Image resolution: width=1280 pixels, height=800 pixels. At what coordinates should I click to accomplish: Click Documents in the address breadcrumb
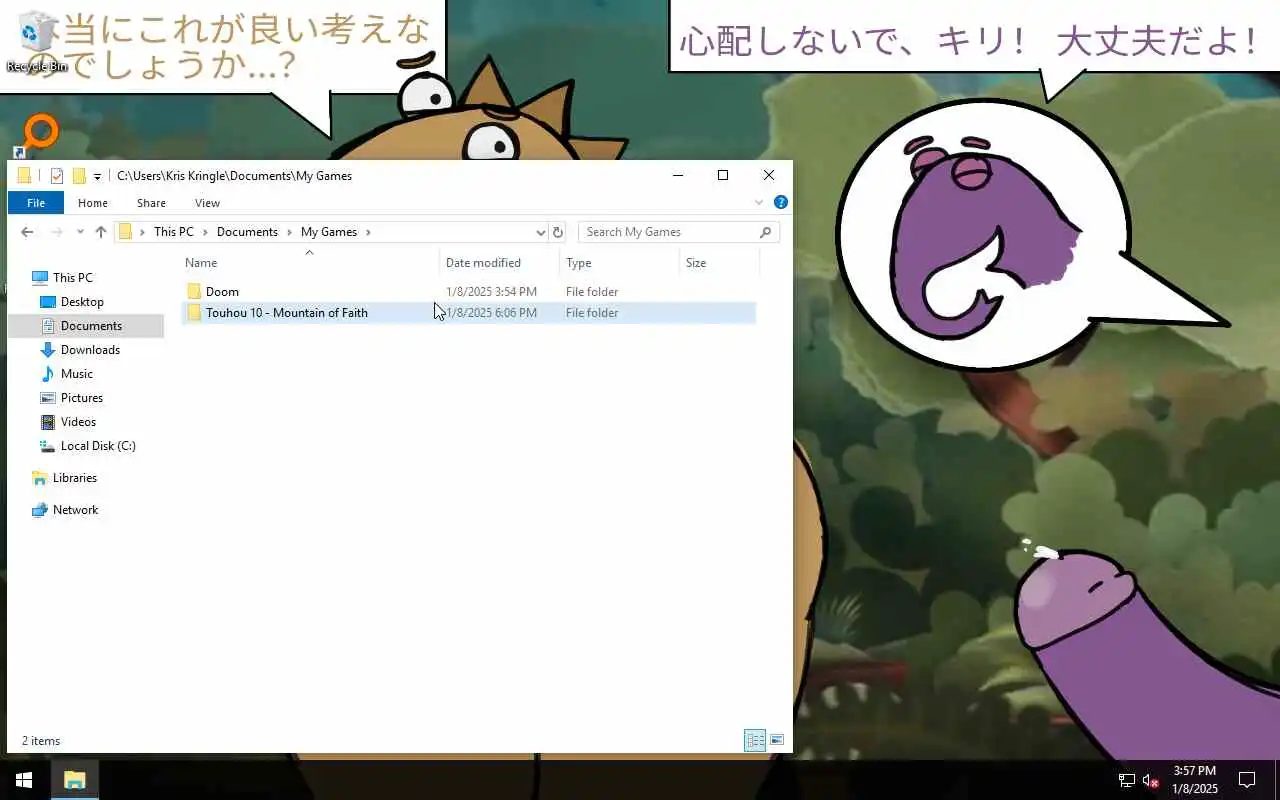[x=247, y=232]
